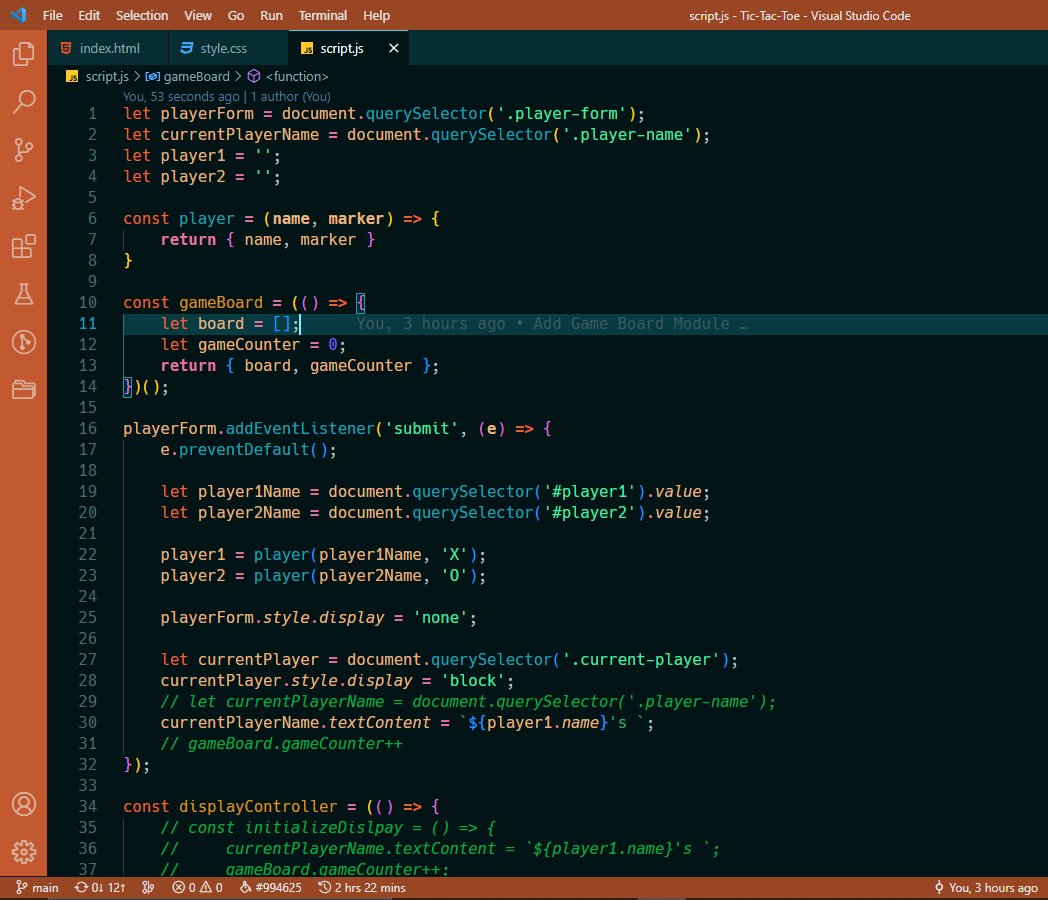This screenshot has width=1048, height=900.
Task: Open the Manage gear icon
Action: [x=23, y=851]
